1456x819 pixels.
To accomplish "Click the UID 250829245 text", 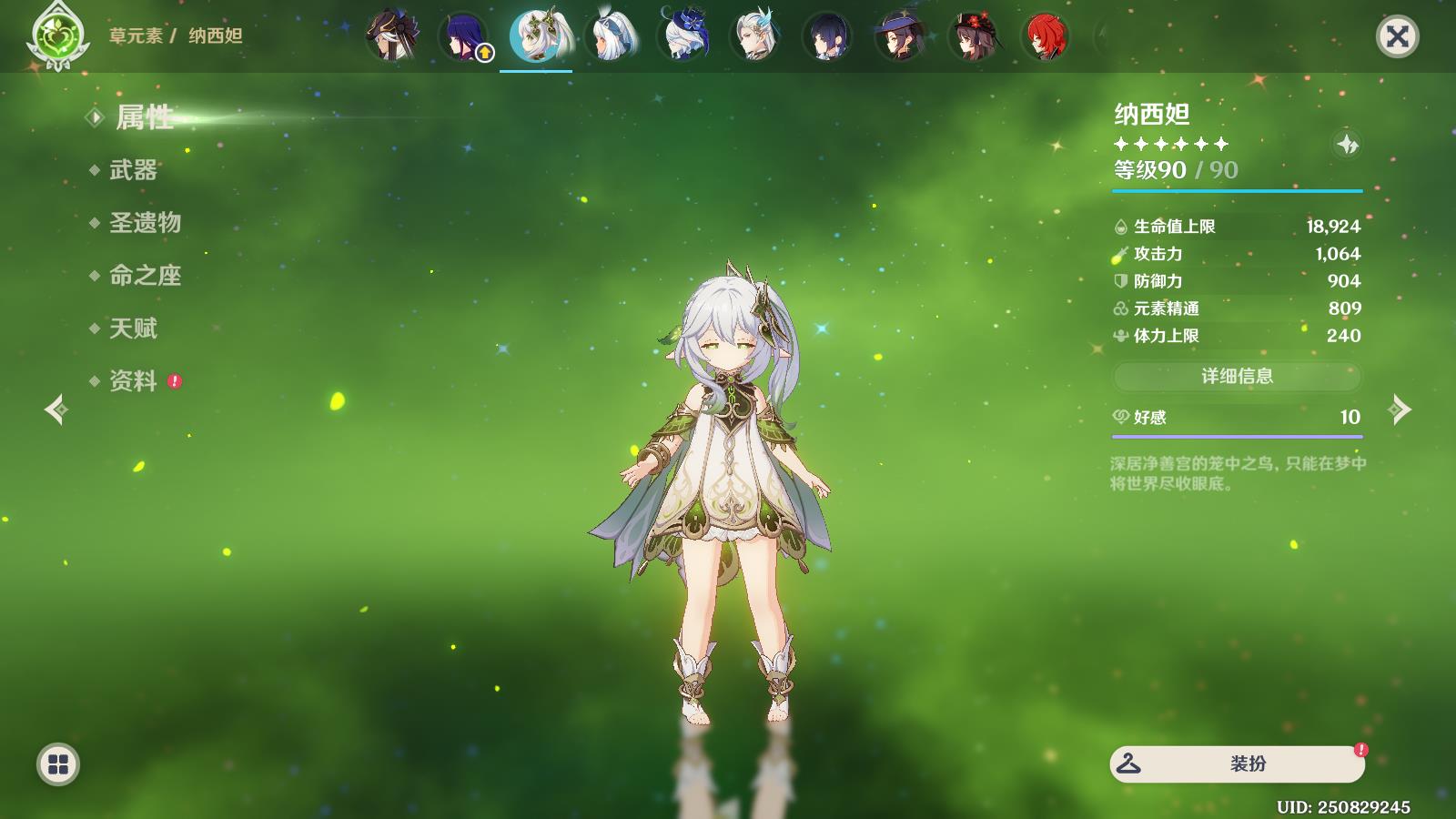I will 1343,807.
